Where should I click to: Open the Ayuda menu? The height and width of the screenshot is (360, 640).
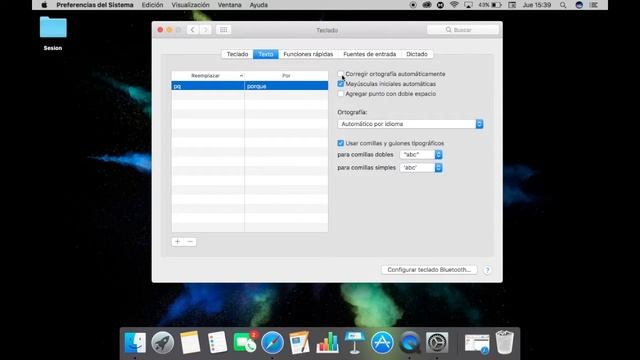pos(258,5)
